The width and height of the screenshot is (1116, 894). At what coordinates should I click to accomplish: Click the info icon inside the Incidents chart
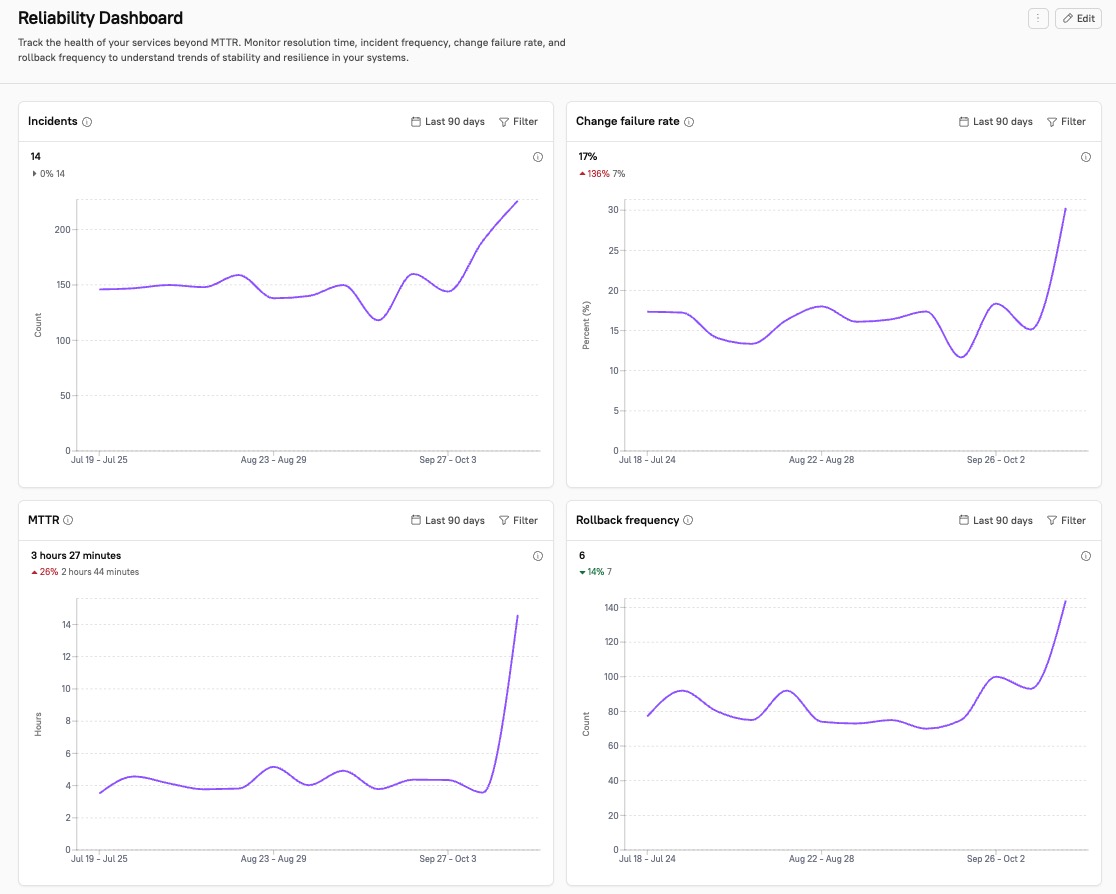click(537, 157)
